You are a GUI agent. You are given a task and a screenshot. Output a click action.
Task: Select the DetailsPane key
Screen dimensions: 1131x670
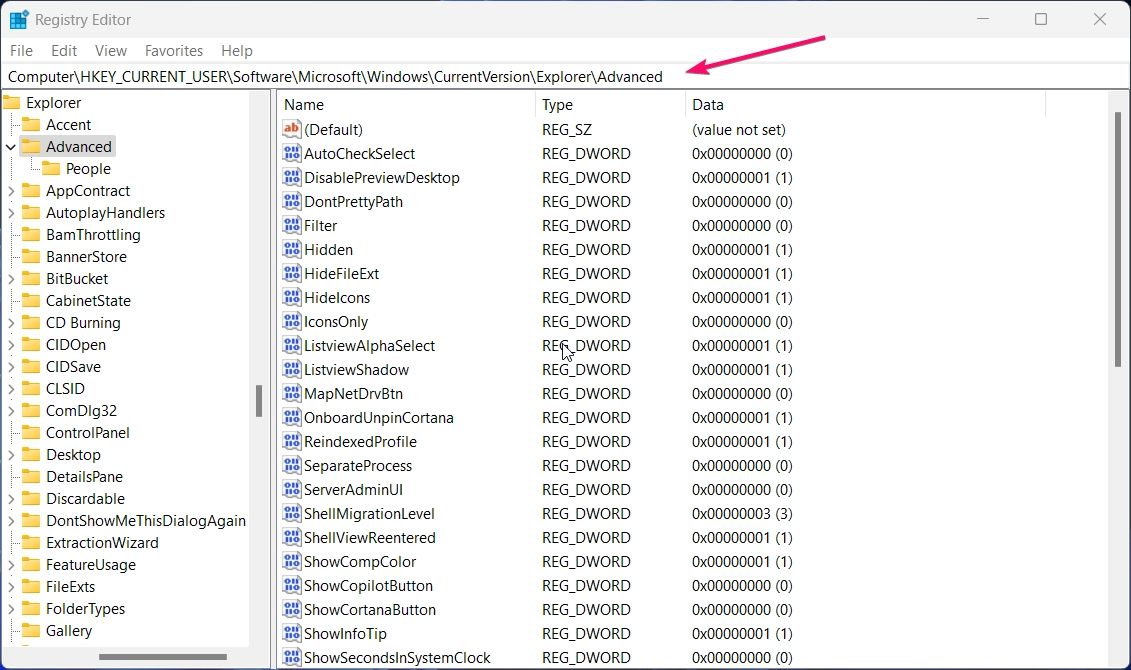[84, 477]
